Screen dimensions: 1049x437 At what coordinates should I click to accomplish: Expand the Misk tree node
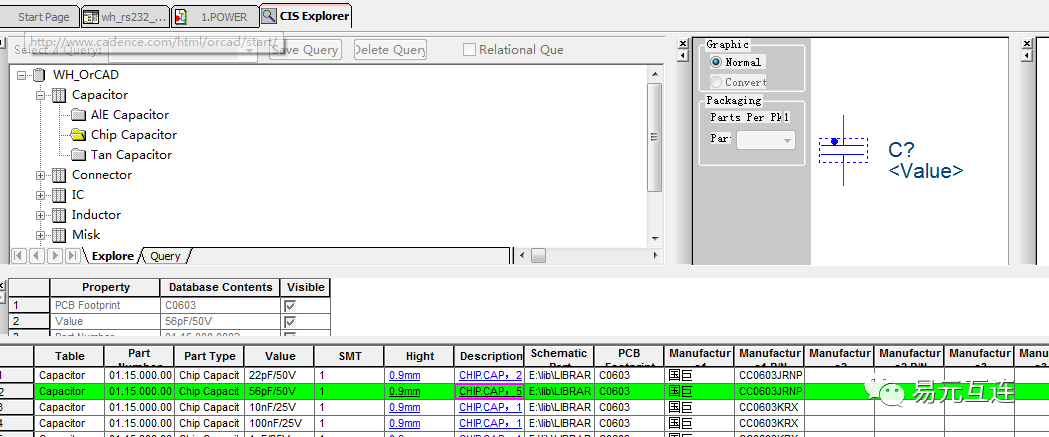41,235
